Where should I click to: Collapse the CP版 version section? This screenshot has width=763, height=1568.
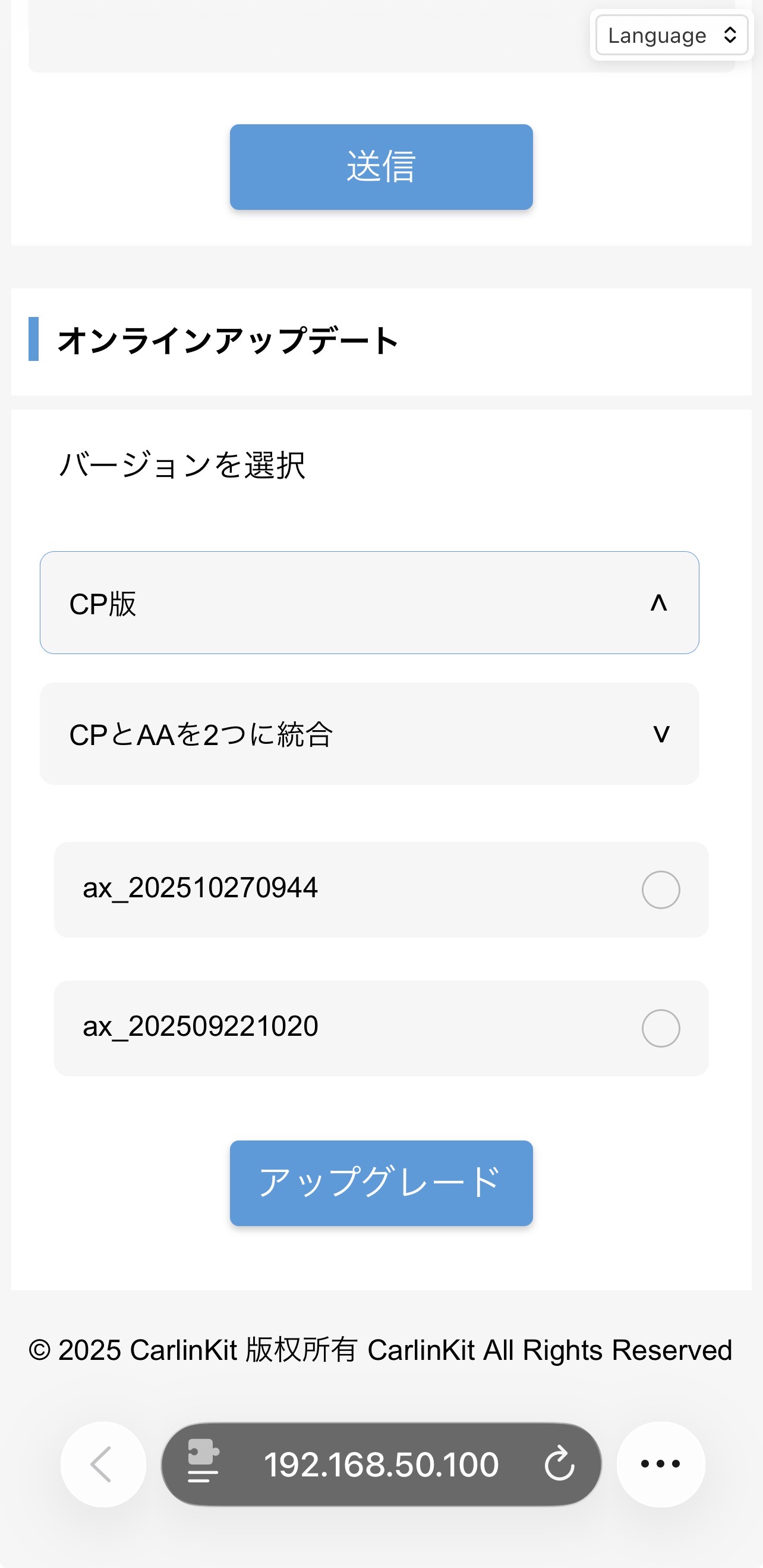(368, 603)
